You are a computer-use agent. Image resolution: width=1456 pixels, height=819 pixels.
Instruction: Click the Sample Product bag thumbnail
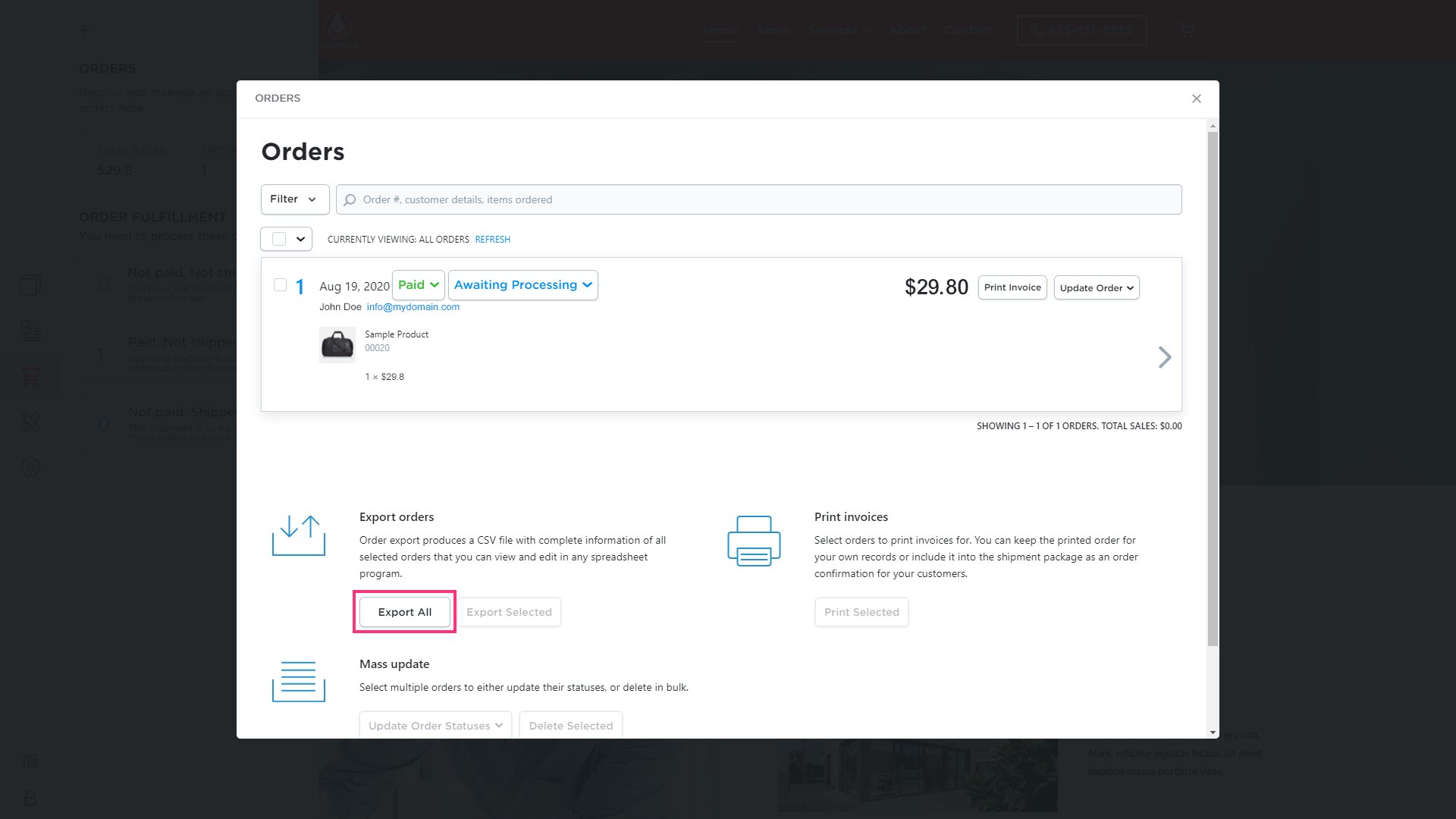(x=337, y=345)
